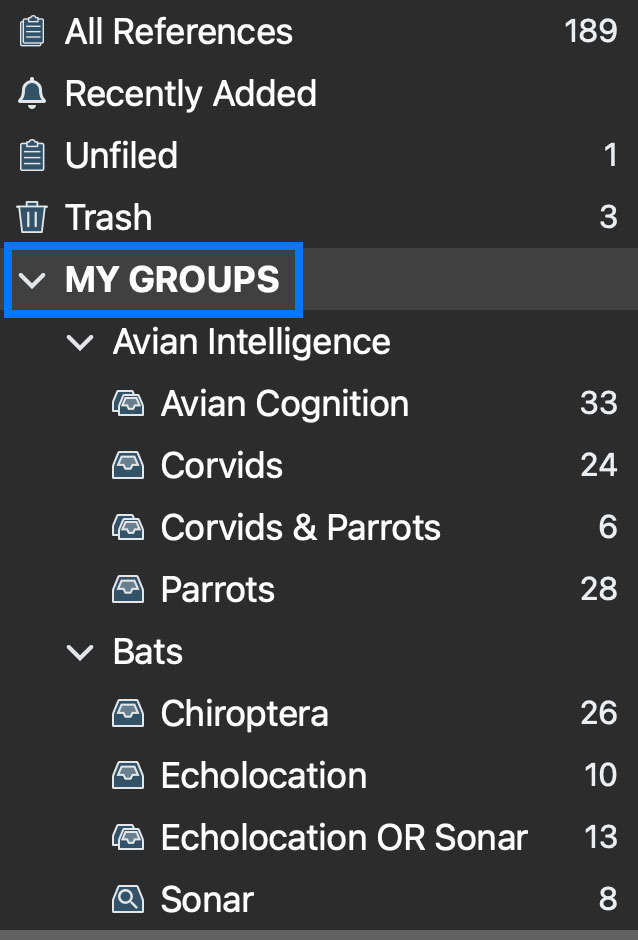Collapse the Avian Intelligence group set
This screenshot has width=638, height=940.
79,342
